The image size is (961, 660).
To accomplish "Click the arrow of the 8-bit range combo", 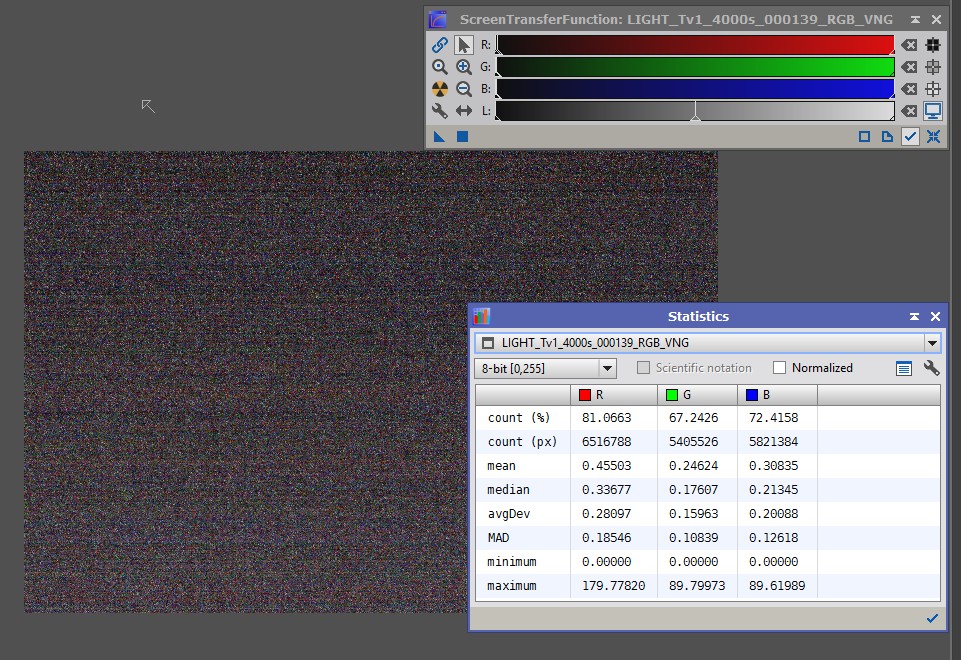I will tap(607, 368).
